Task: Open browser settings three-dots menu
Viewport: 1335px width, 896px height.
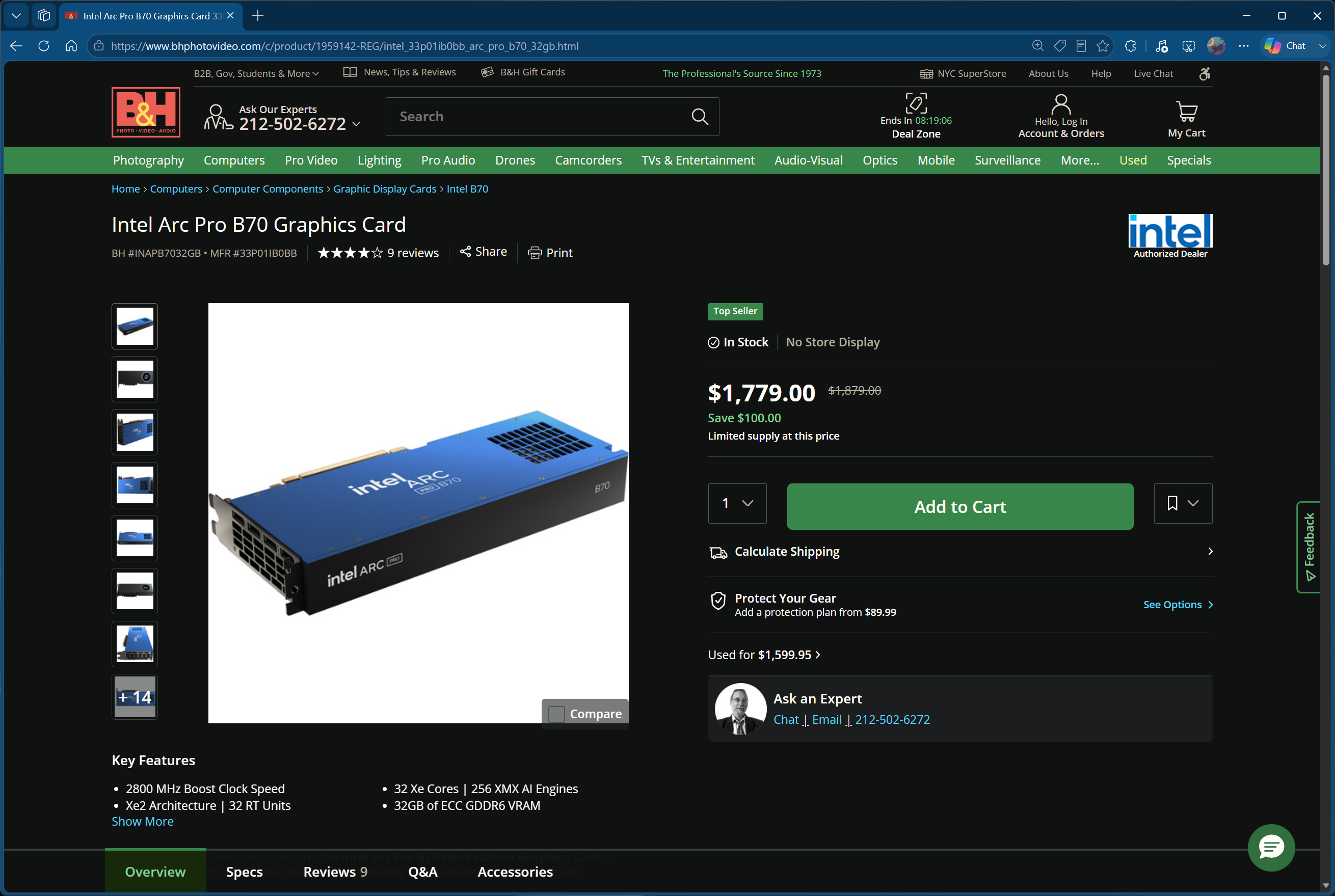Action: pyautogui.click(x=1243, y=46)
